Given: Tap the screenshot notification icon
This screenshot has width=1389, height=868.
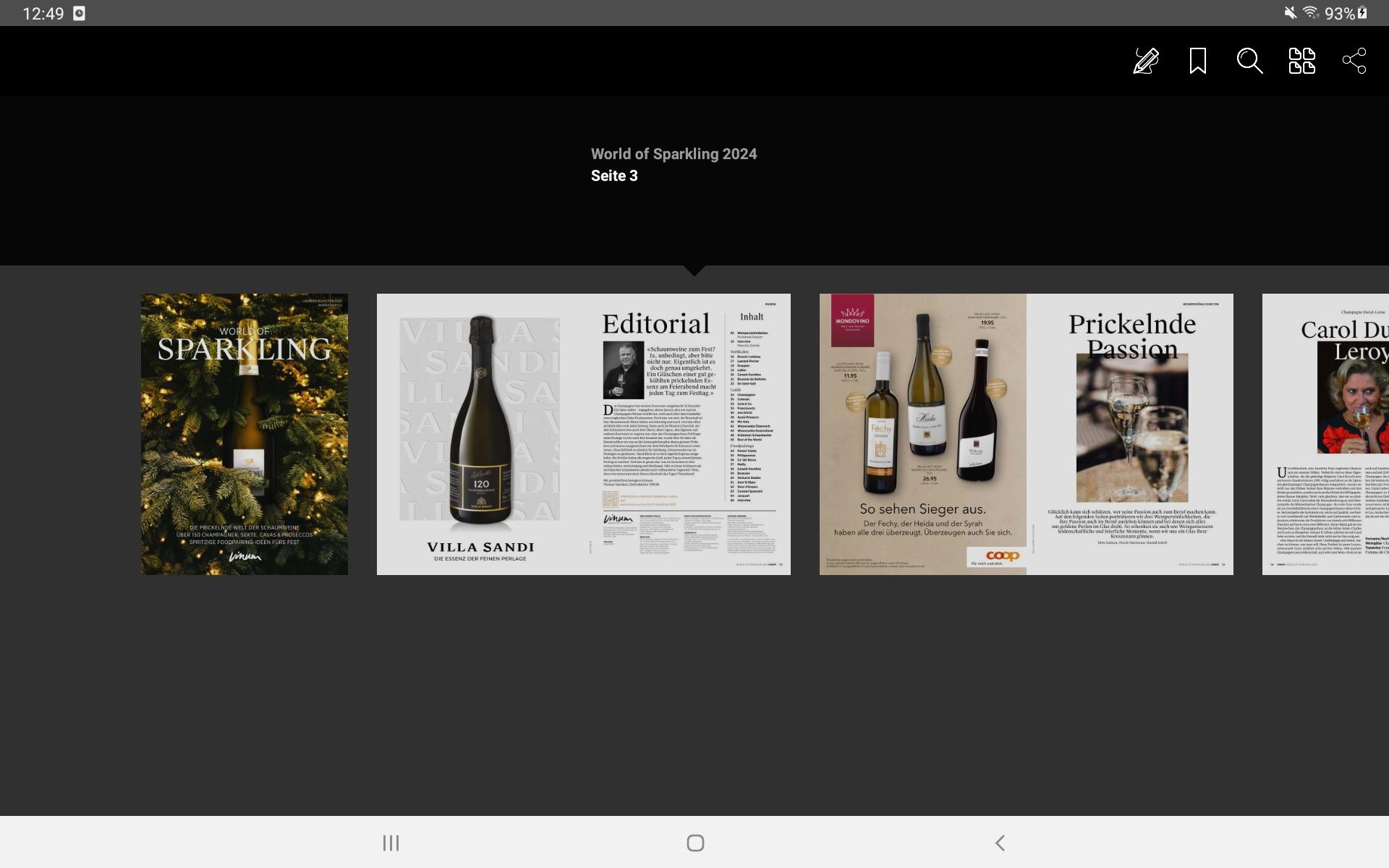Looking at the screenshot, I should click(80, 13).
